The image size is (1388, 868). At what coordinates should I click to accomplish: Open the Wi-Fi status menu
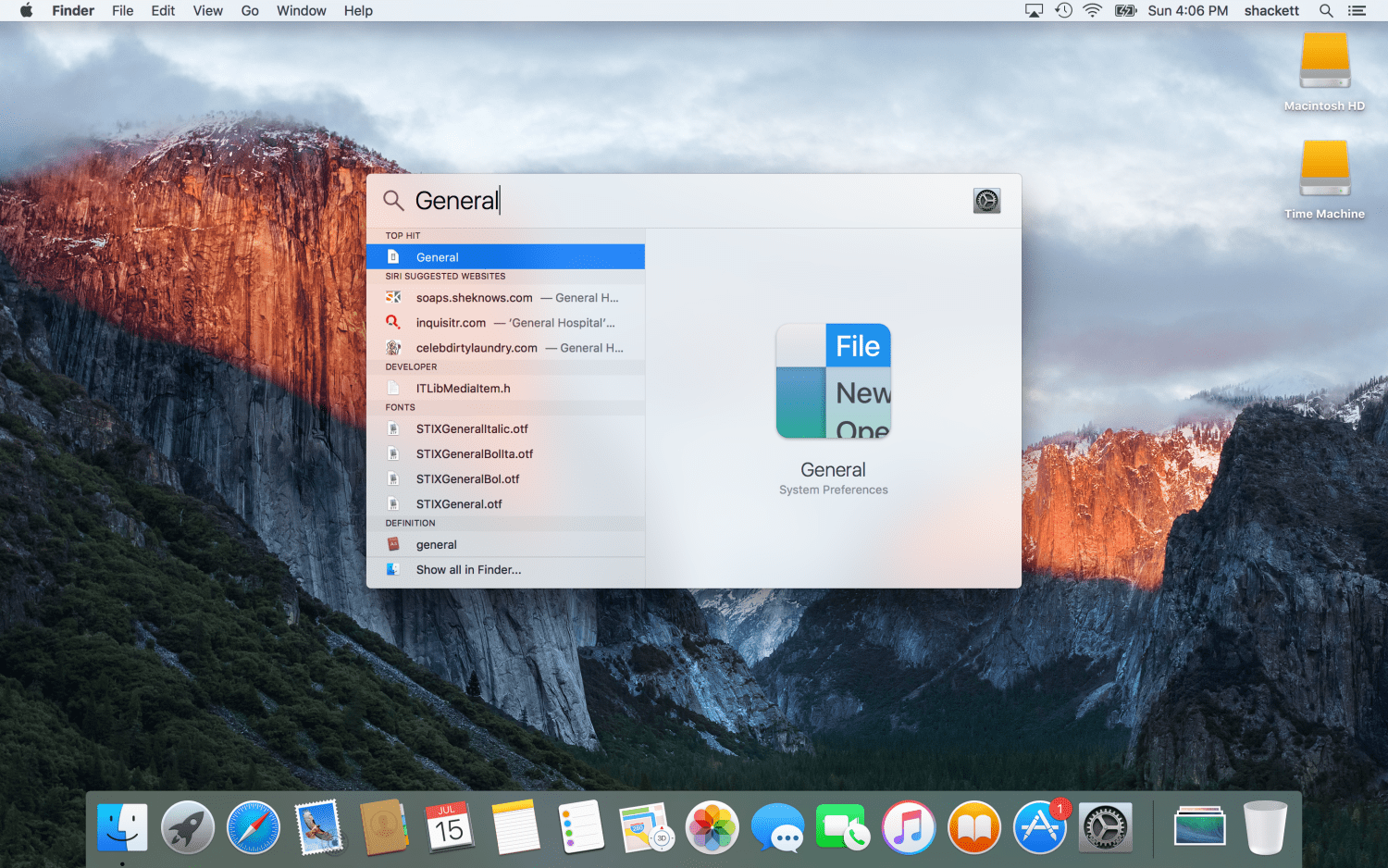tap(1093, 10)
